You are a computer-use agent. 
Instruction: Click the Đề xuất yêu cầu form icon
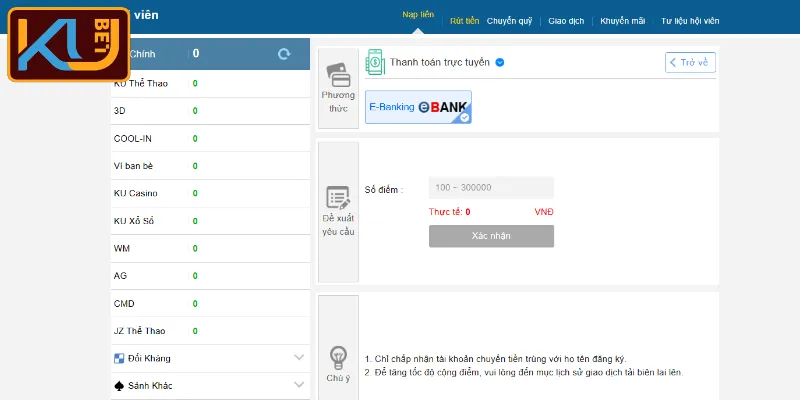click(x=338, y=198)
